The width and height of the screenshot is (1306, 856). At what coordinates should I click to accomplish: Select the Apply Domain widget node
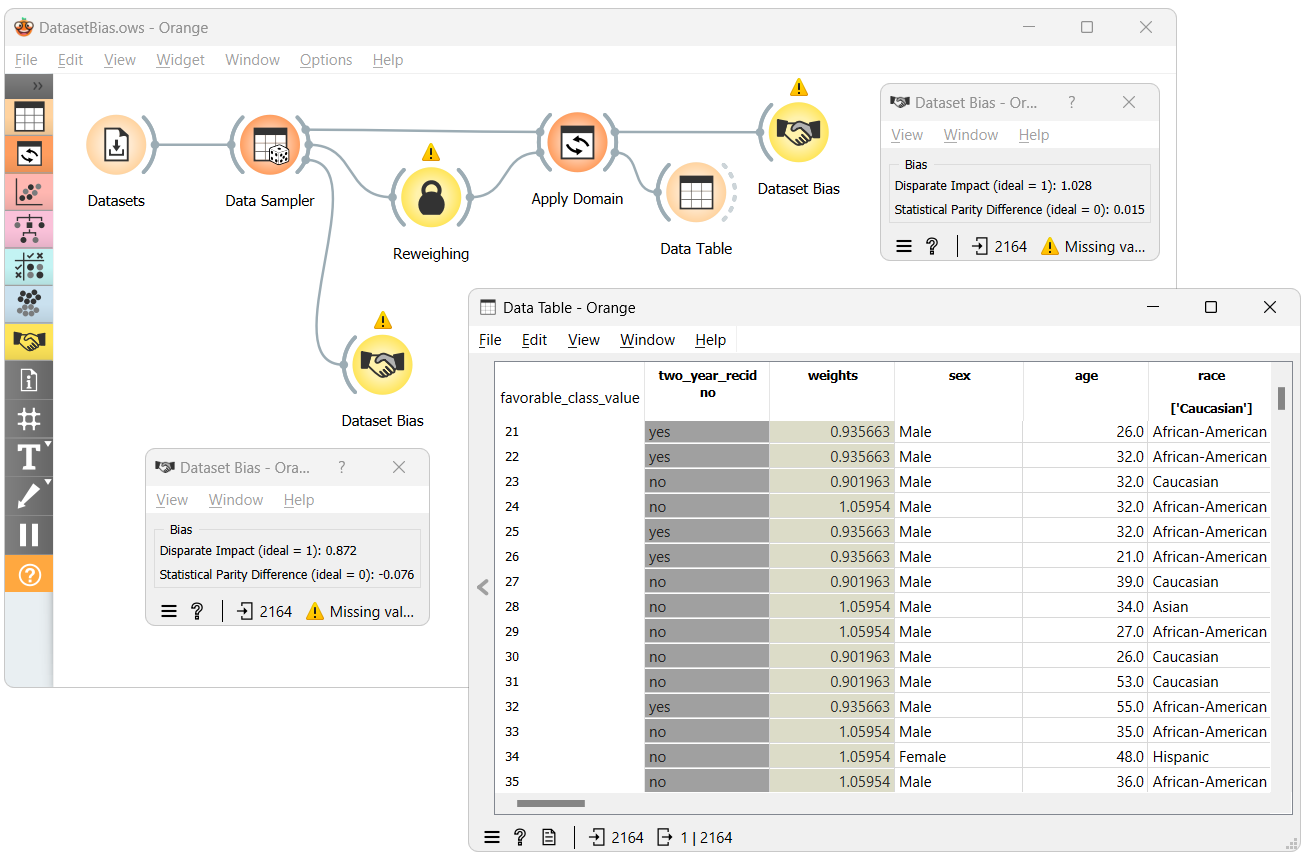coord(577,143)
